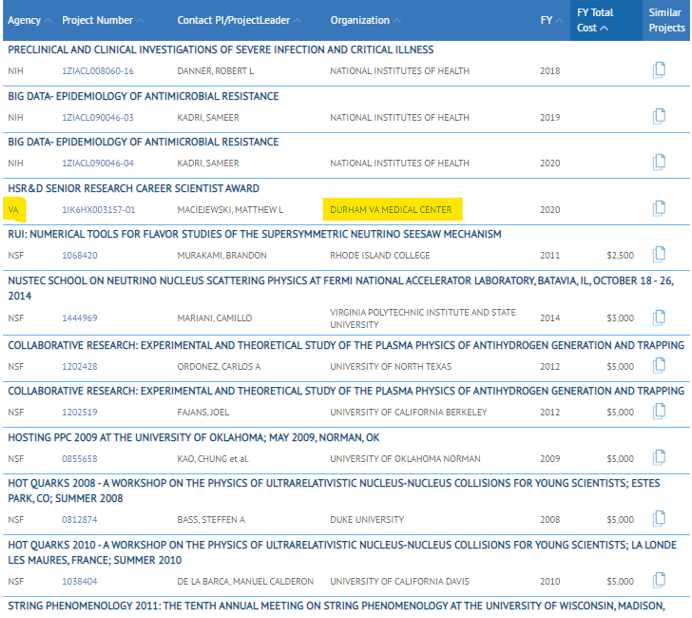692x618 pixels.
Task: Open 2019 Big Data Epidemiology project title
Action: pos(143,96)
